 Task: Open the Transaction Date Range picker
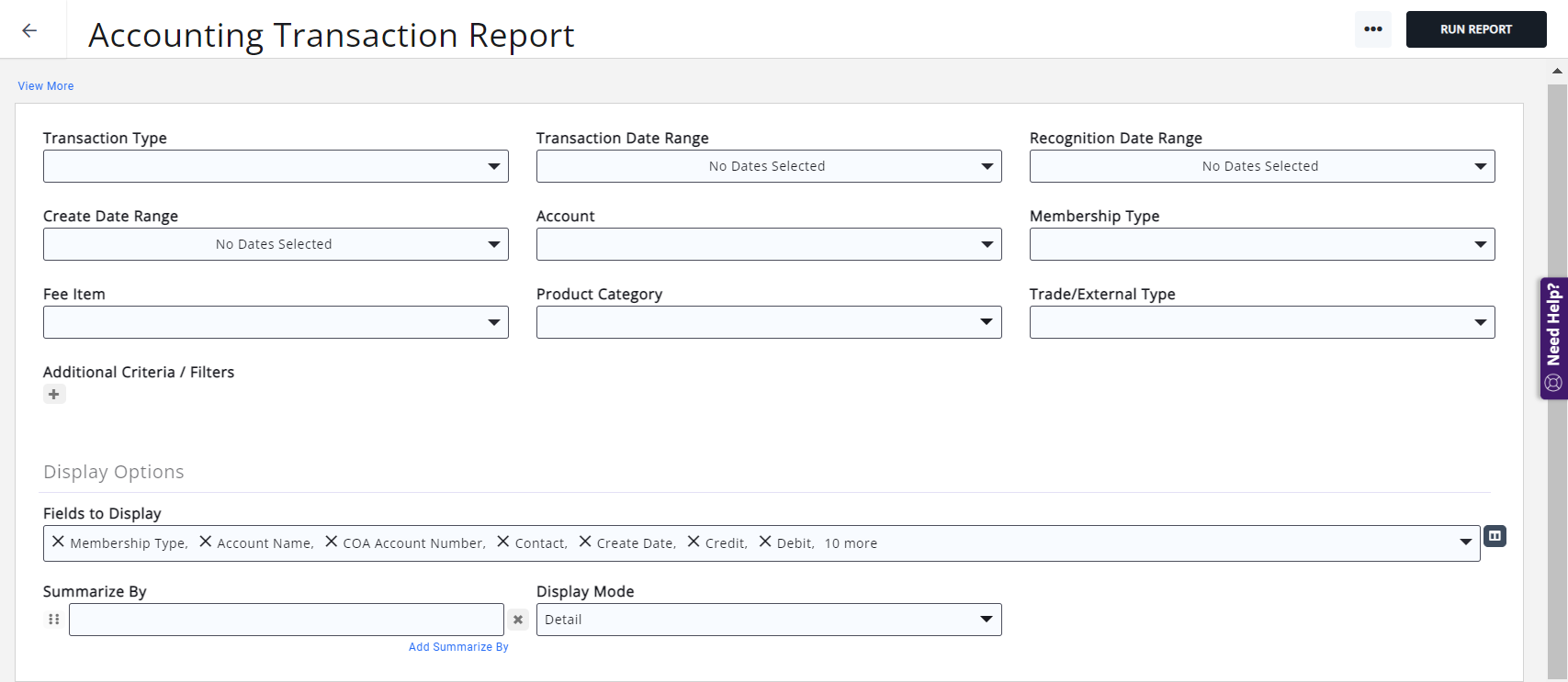coord(768,166)
